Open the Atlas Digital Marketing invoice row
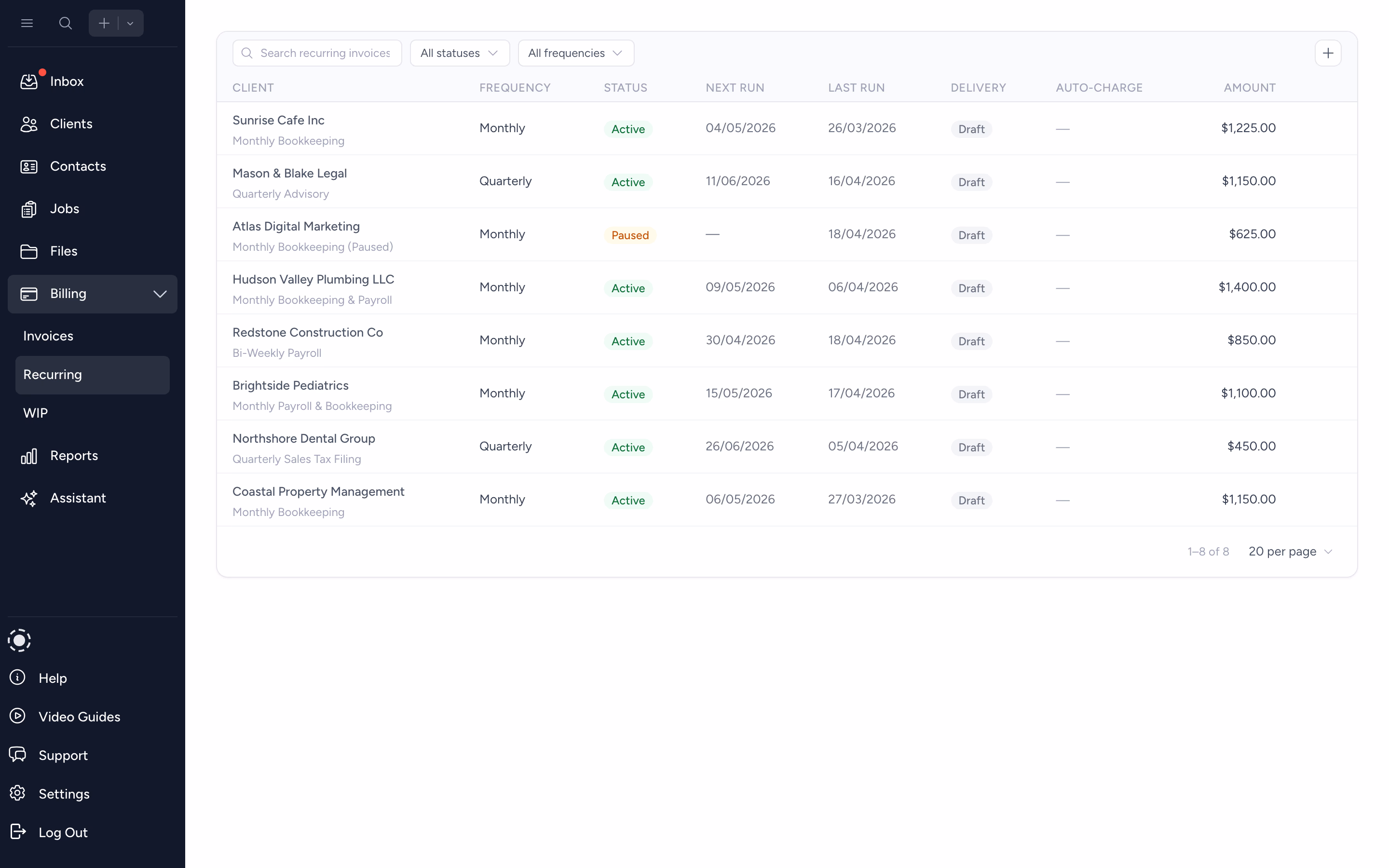 296,227
